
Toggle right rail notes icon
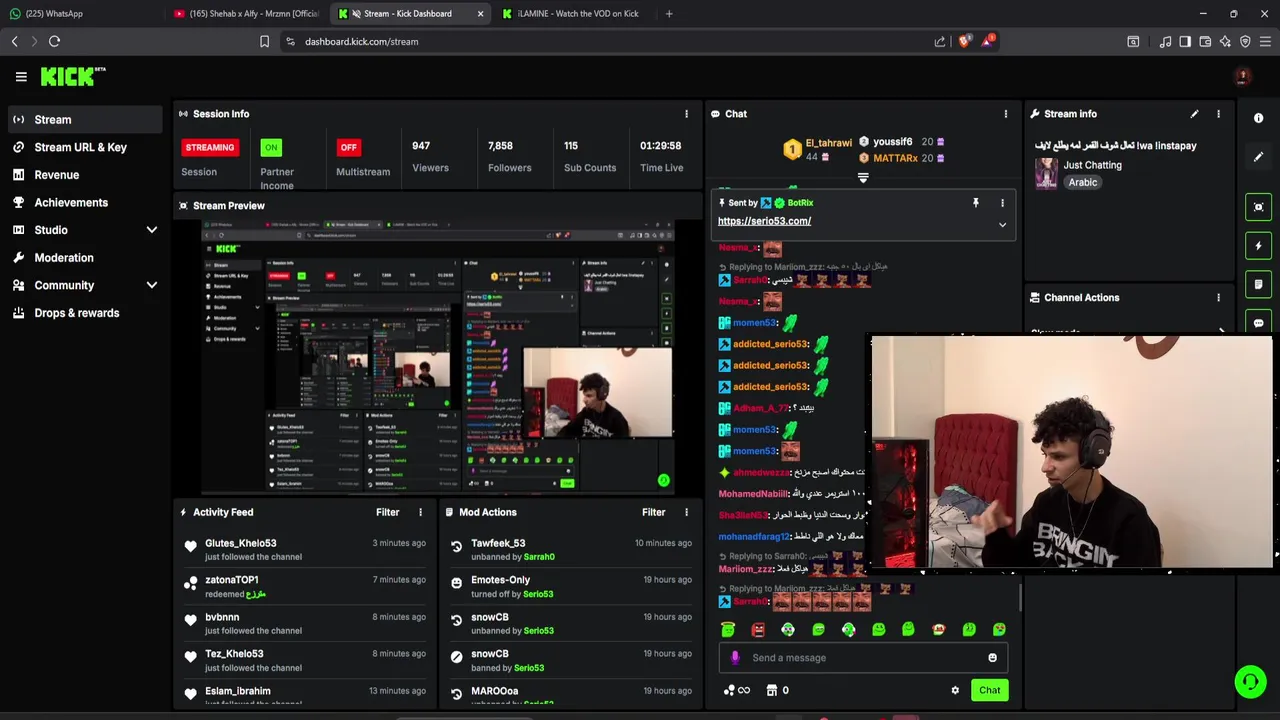(1258, 284)
